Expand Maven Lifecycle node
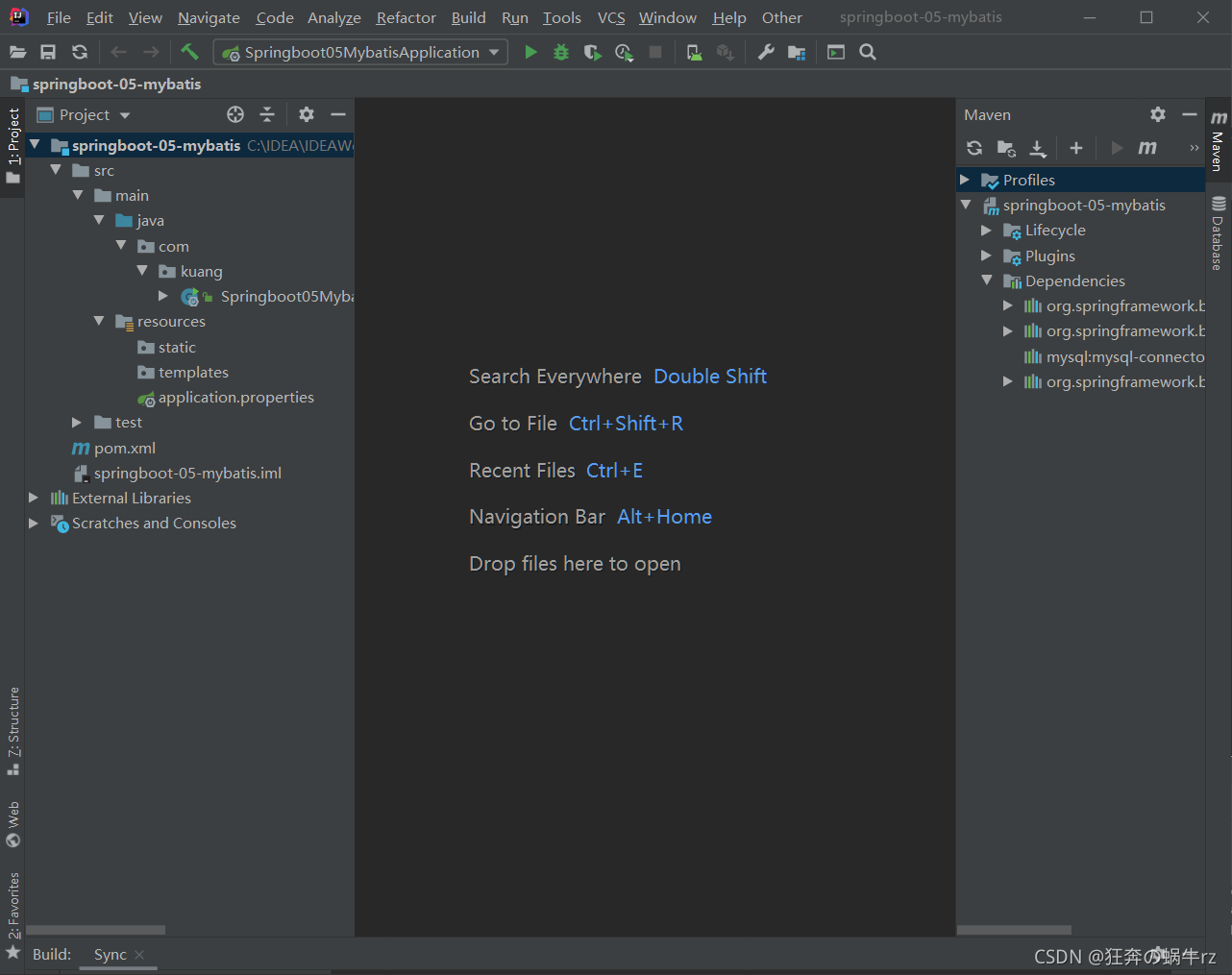The width and height of the screenshot is (1232, 975). [986, 230]
